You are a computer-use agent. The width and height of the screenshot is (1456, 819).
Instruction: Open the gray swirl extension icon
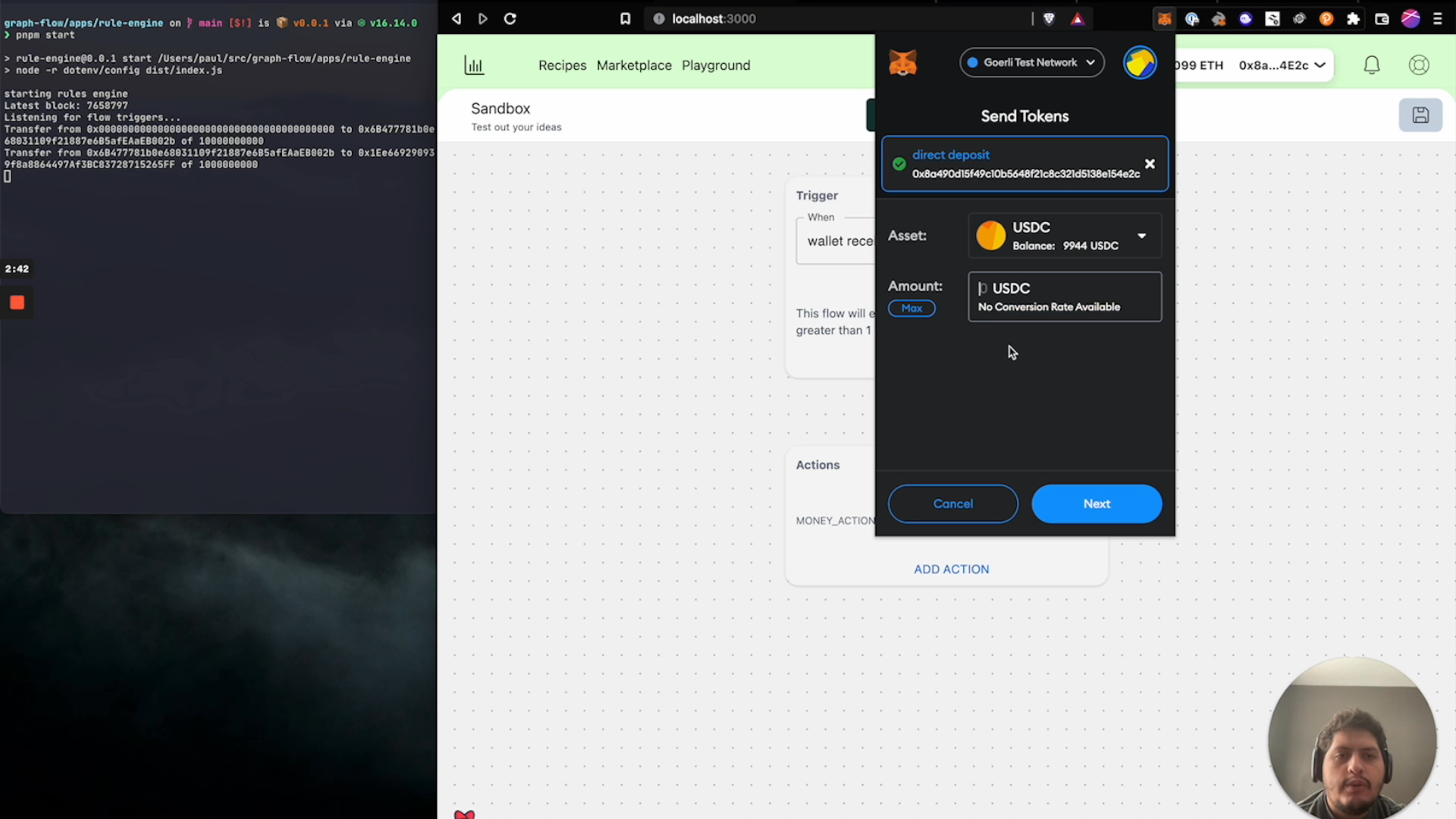pyautogui.click(x=1299, y=19)
